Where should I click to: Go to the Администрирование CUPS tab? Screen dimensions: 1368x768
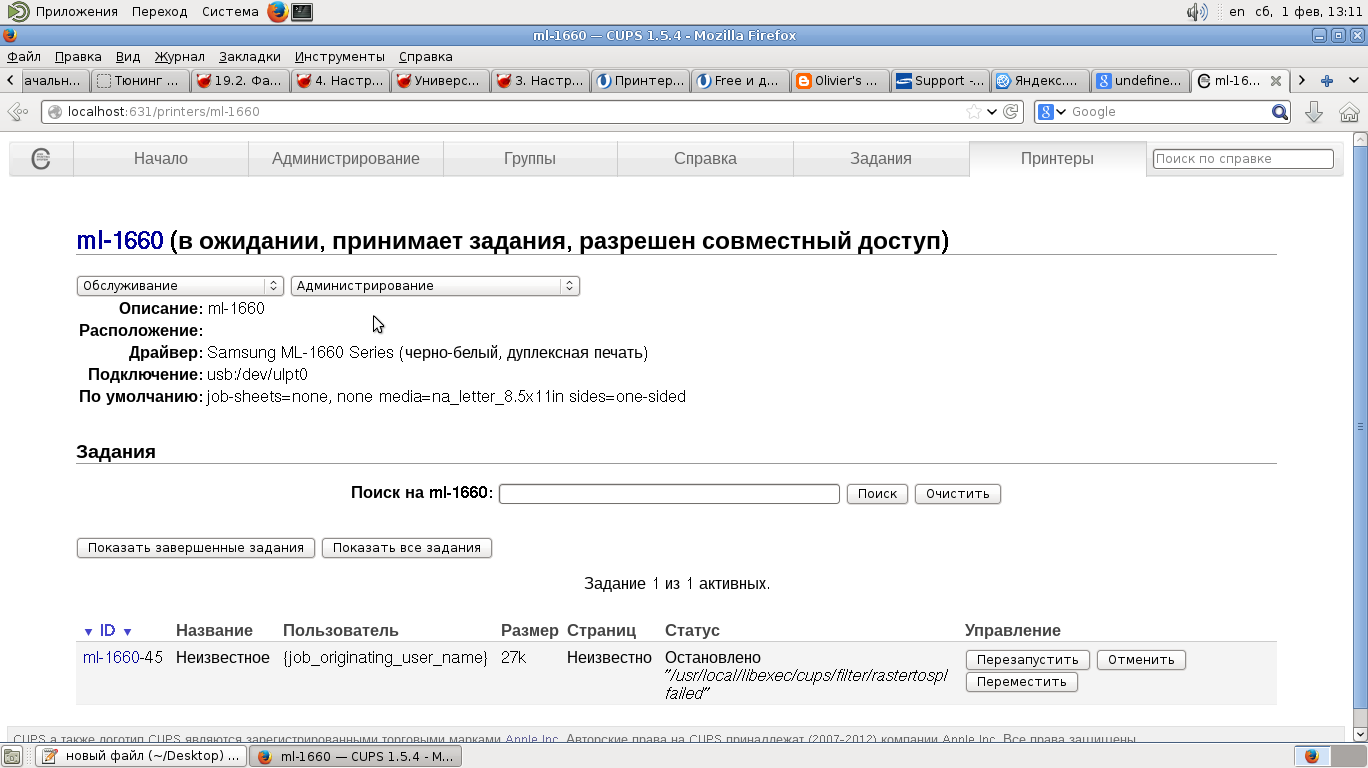click(346, 159)
